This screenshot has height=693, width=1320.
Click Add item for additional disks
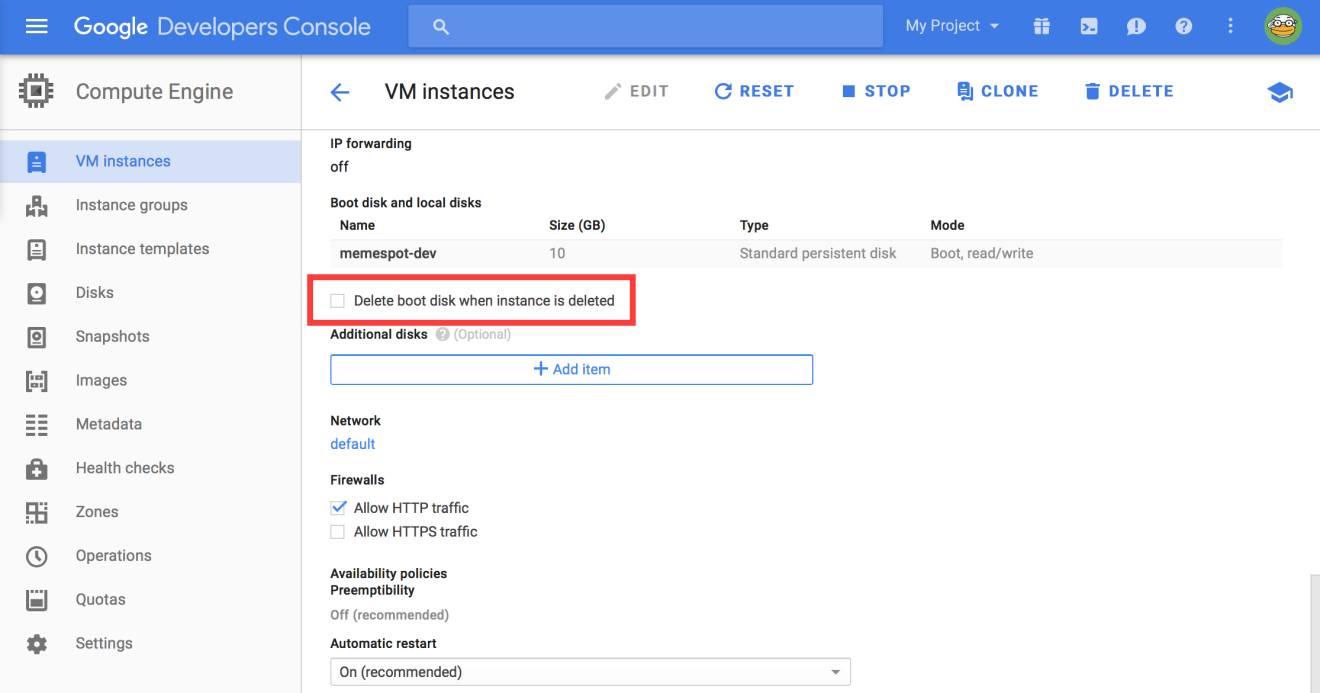pos(571,369)
